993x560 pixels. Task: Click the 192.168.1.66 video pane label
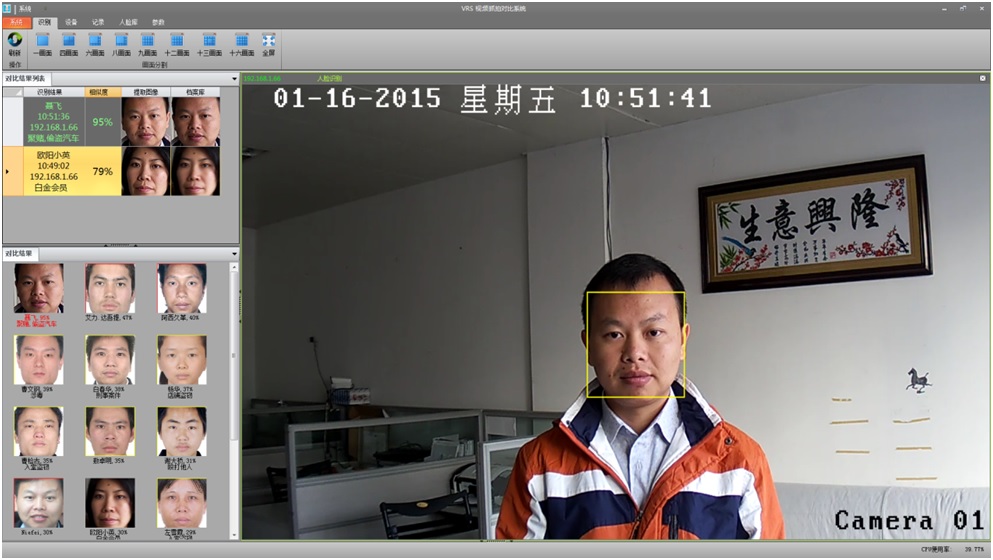click(262, 79)
